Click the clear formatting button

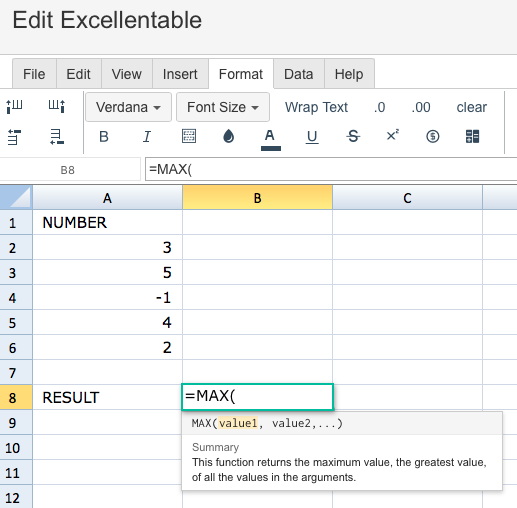click(472, 107)
